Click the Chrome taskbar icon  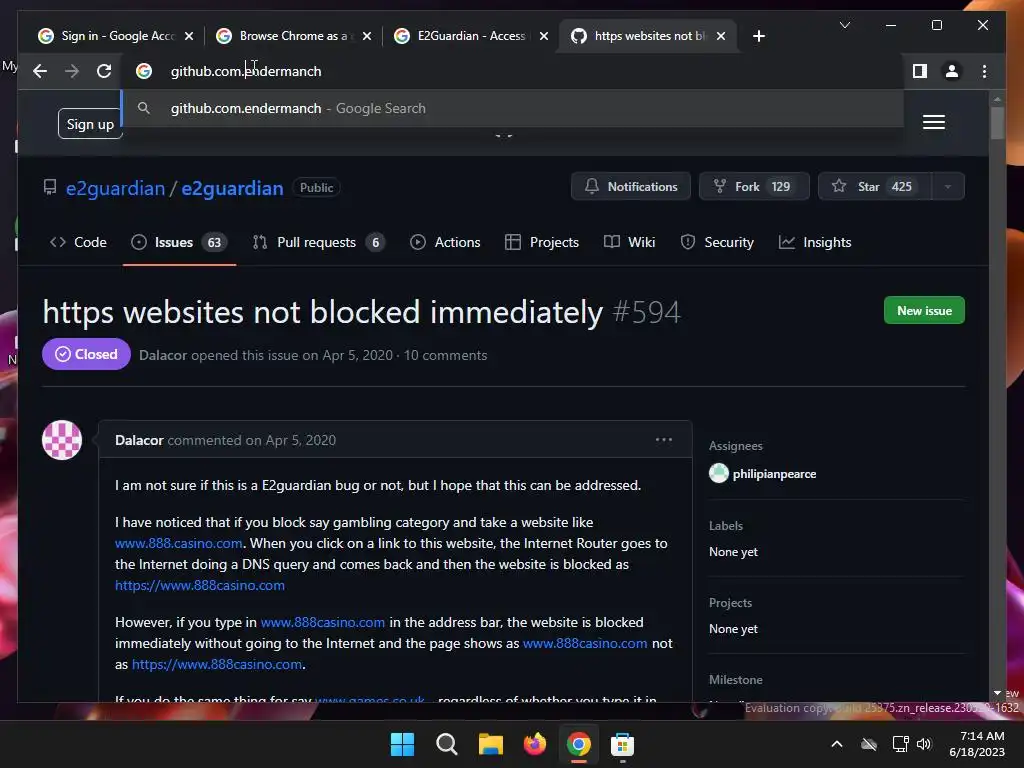[x=579, y=744]
